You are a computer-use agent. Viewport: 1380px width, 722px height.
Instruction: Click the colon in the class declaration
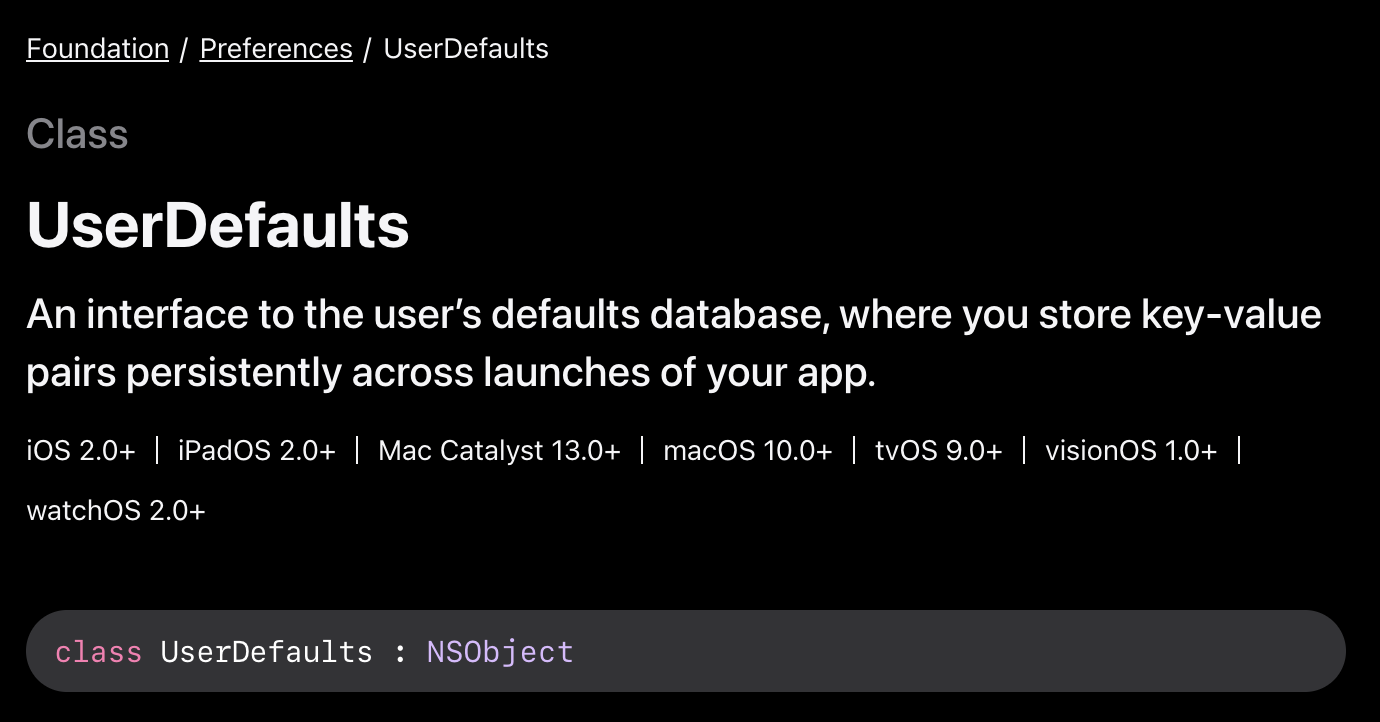[400, 653]
